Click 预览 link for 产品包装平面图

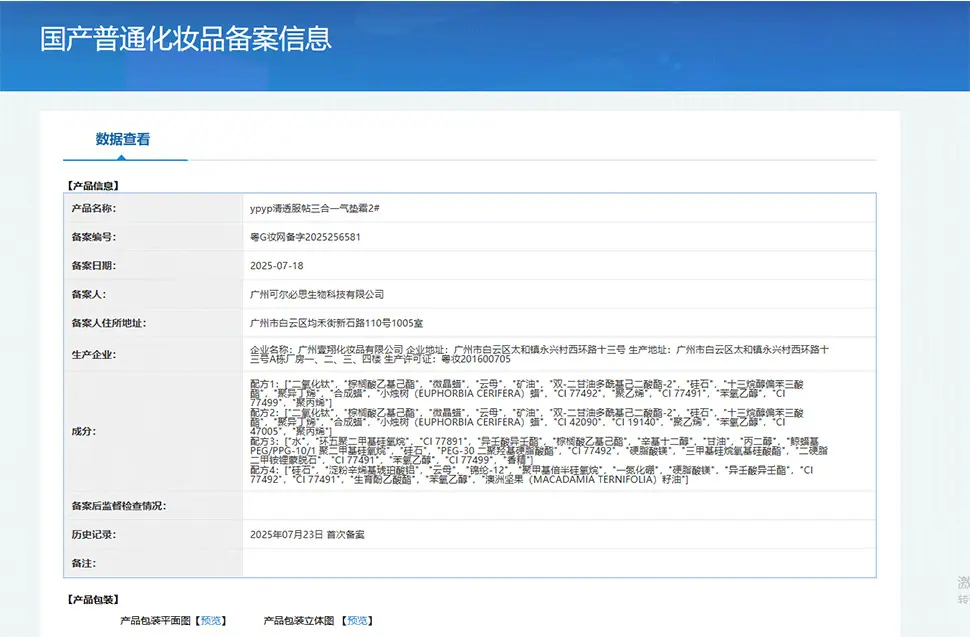211,621
